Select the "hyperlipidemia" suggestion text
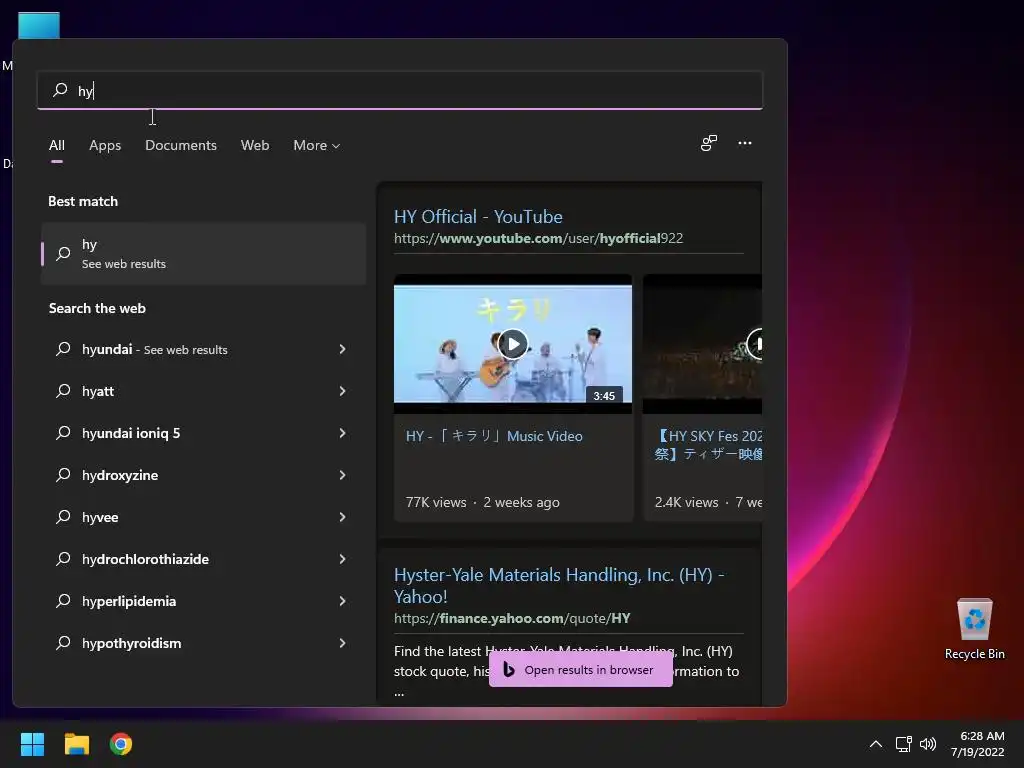 (x=129, y=601)
